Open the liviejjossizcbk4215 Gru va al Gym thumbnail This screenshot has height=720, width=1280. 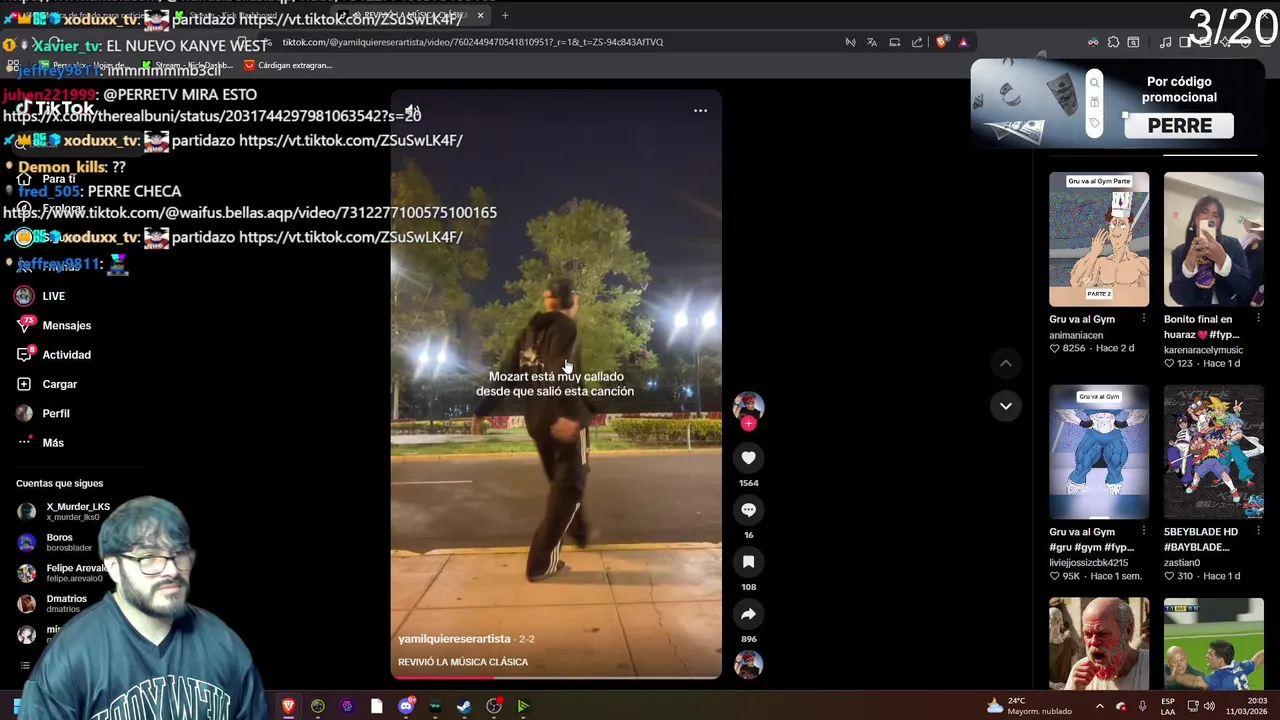pos(1099,452)
